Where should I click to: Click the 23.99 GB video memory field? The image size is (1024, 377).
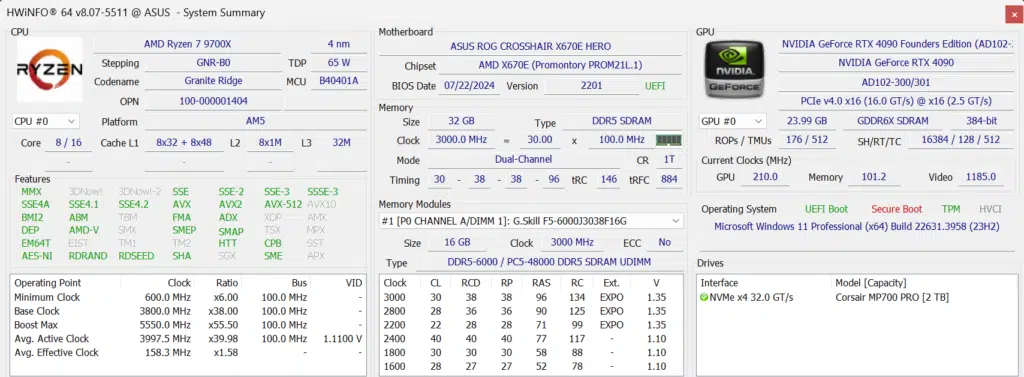(x=807, y=121)
